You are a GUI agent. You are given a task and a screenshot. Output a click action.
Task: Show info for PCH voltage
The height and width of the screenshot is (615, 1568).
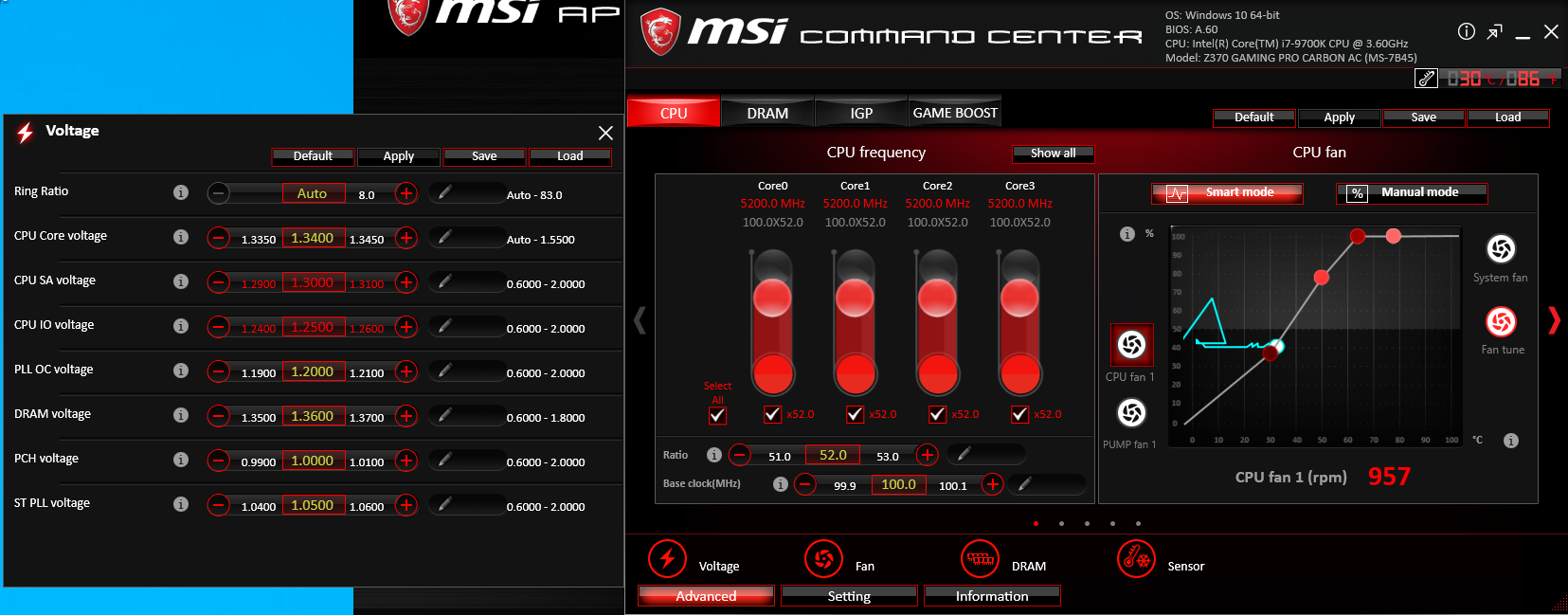(x=181, y=460)
